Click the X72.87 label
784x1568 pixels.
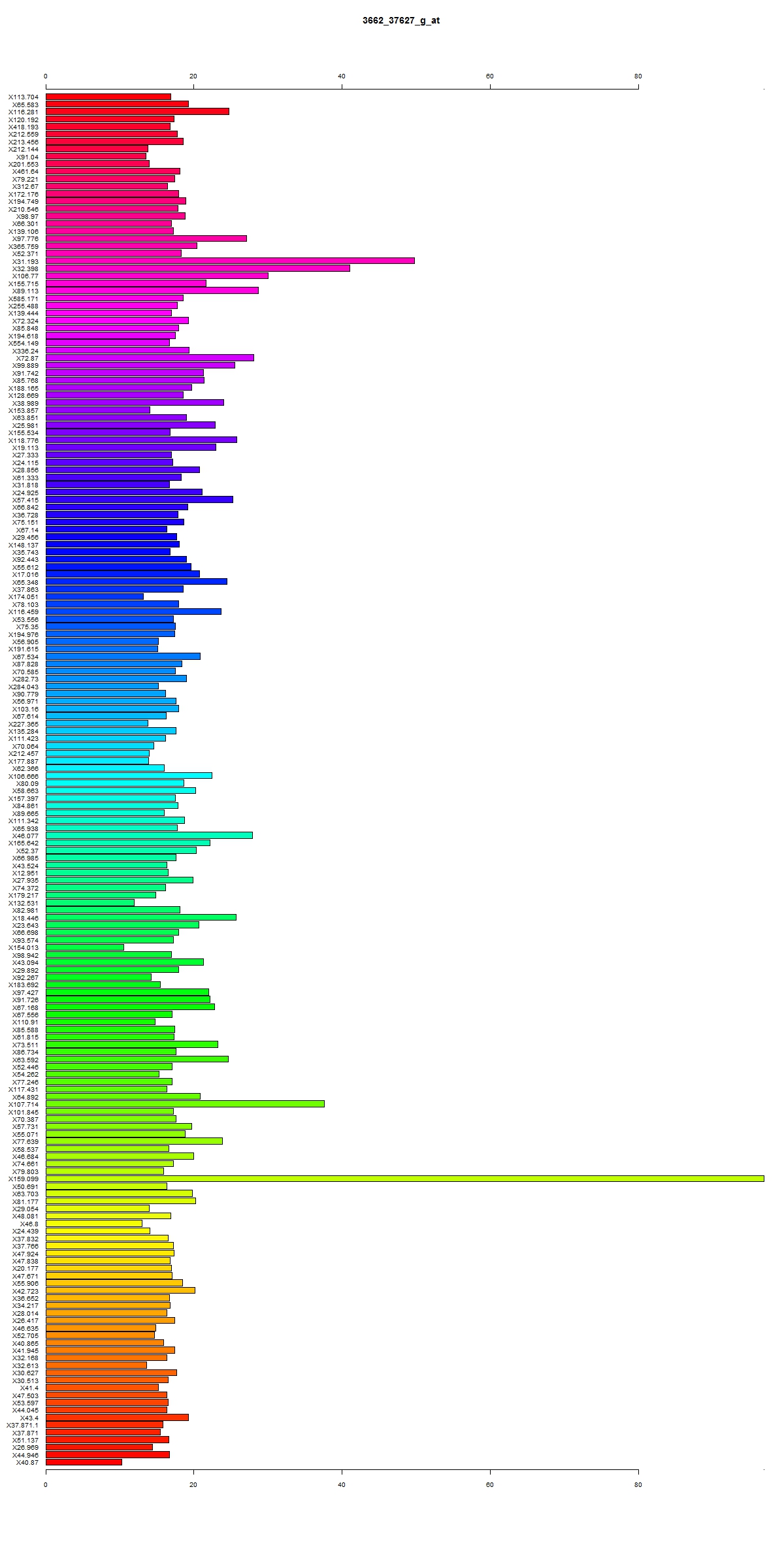pos(27,358)
